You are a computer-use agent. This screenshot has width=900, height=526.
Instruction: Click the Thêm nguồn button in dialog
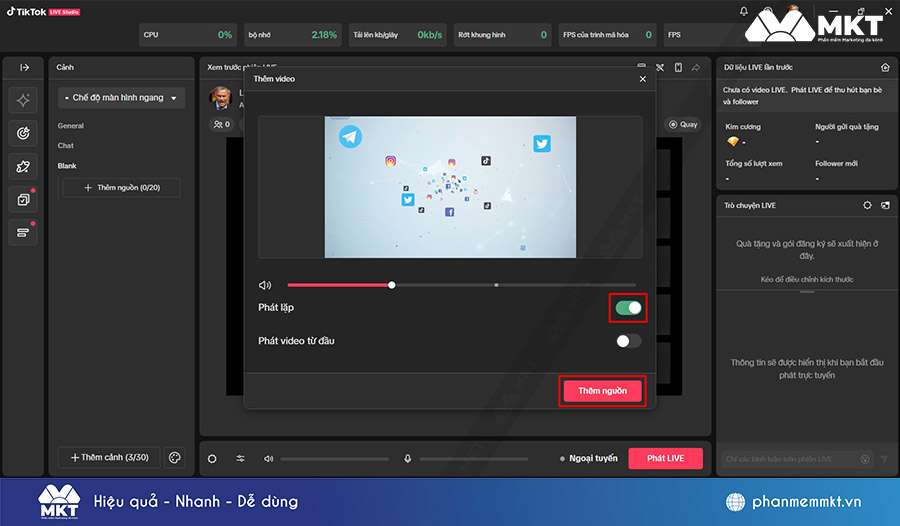(x=602, y=391)
